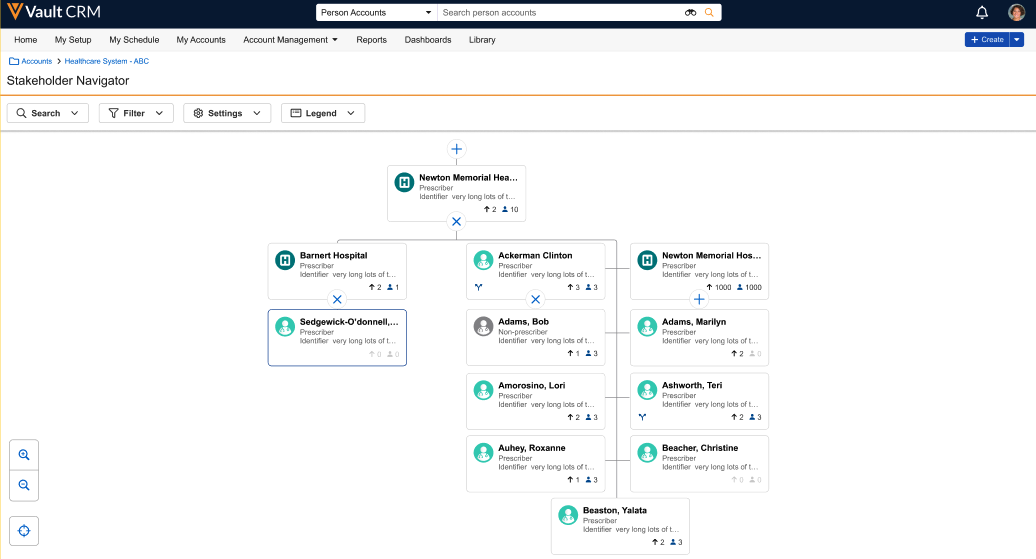Open the Account Management menu
The height and width of the screenshot is (559, 1036).
point(290,40)
